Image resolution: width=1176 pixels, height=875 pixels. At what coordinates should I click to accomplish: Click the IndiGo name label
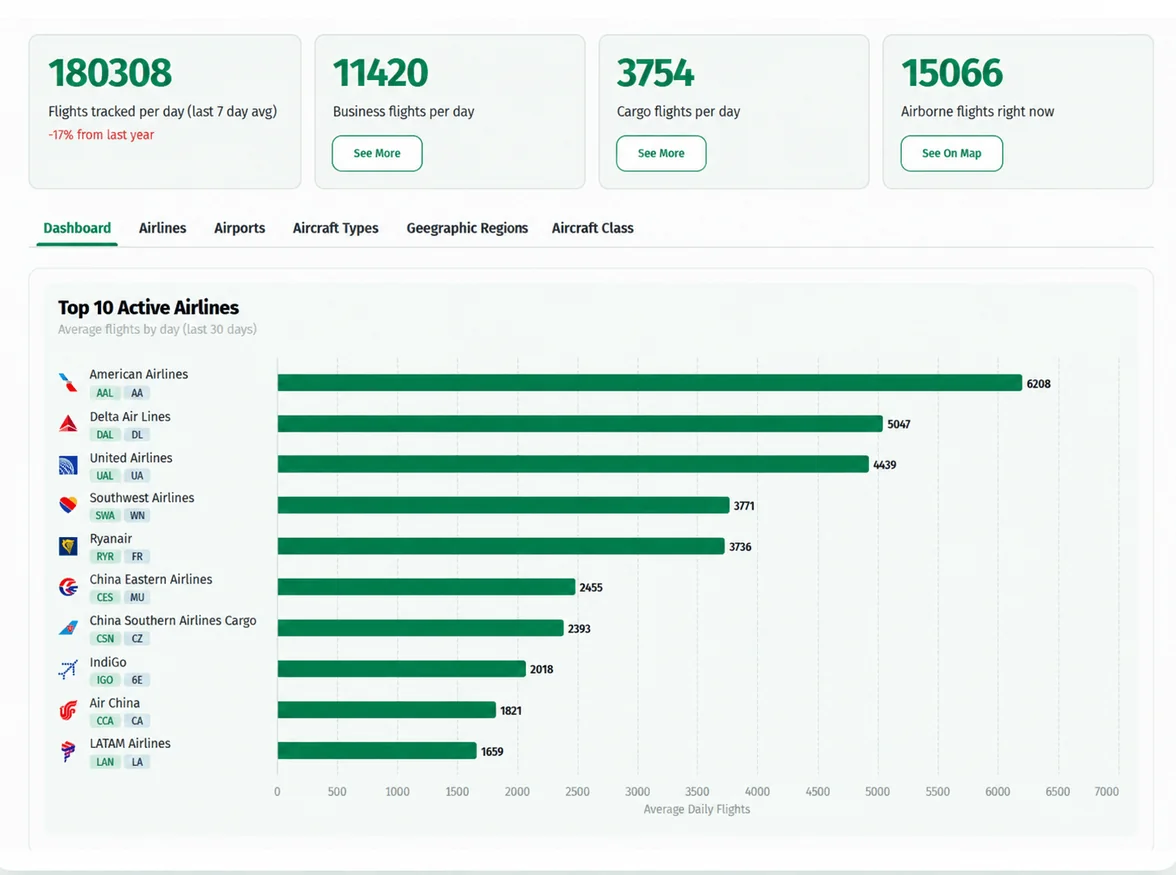click(108, 662)
